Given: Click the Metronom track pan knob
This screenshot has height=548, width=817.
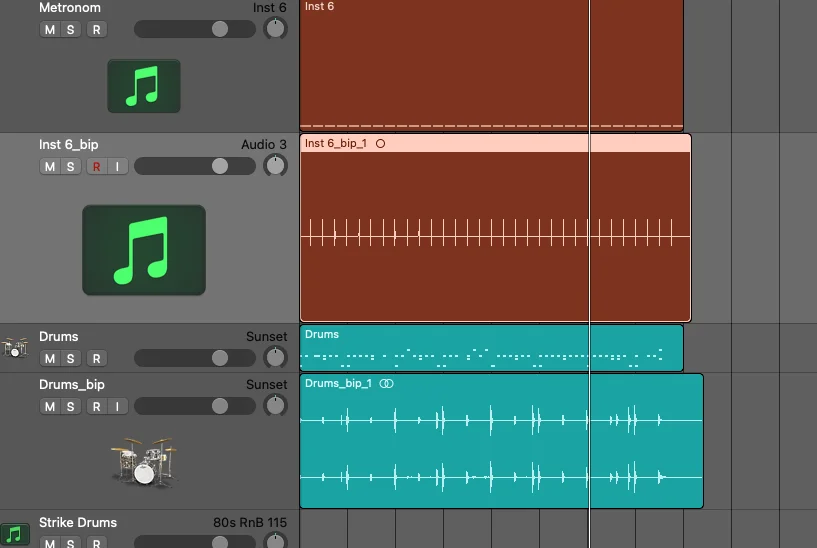Looking at the screenshot, I should pos(275,29).
